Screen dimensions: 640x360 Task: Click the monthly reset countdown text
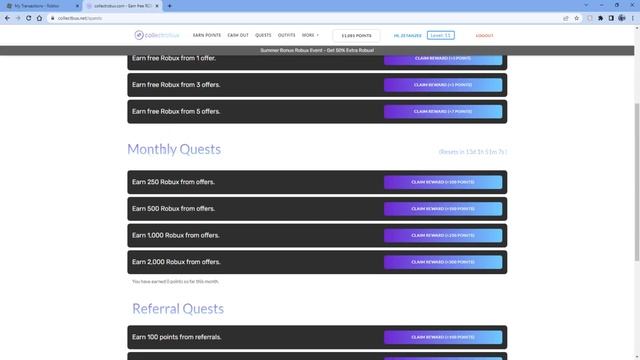(x=473, y=152)
